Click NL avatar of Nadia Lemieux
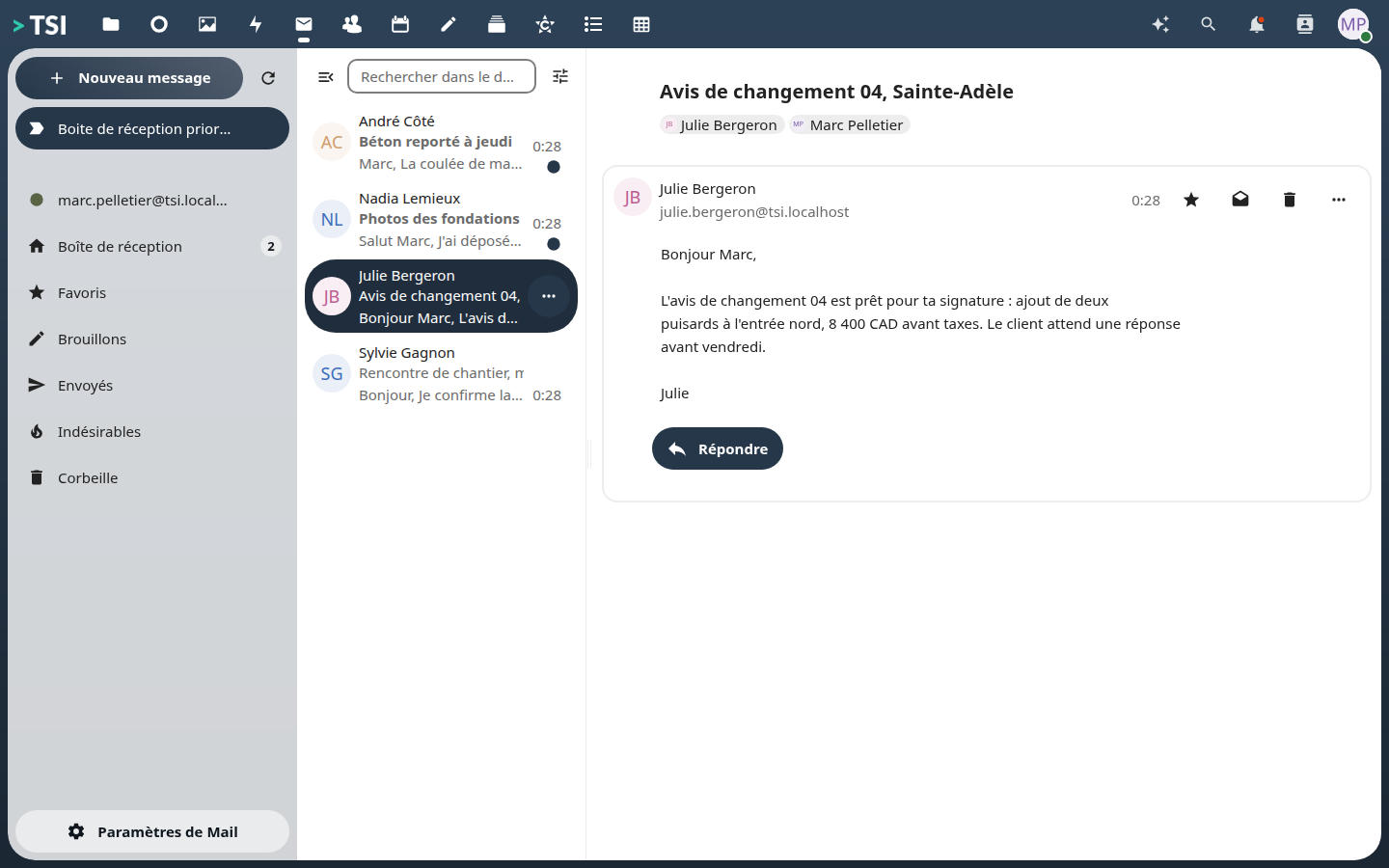 coord(332,219)
